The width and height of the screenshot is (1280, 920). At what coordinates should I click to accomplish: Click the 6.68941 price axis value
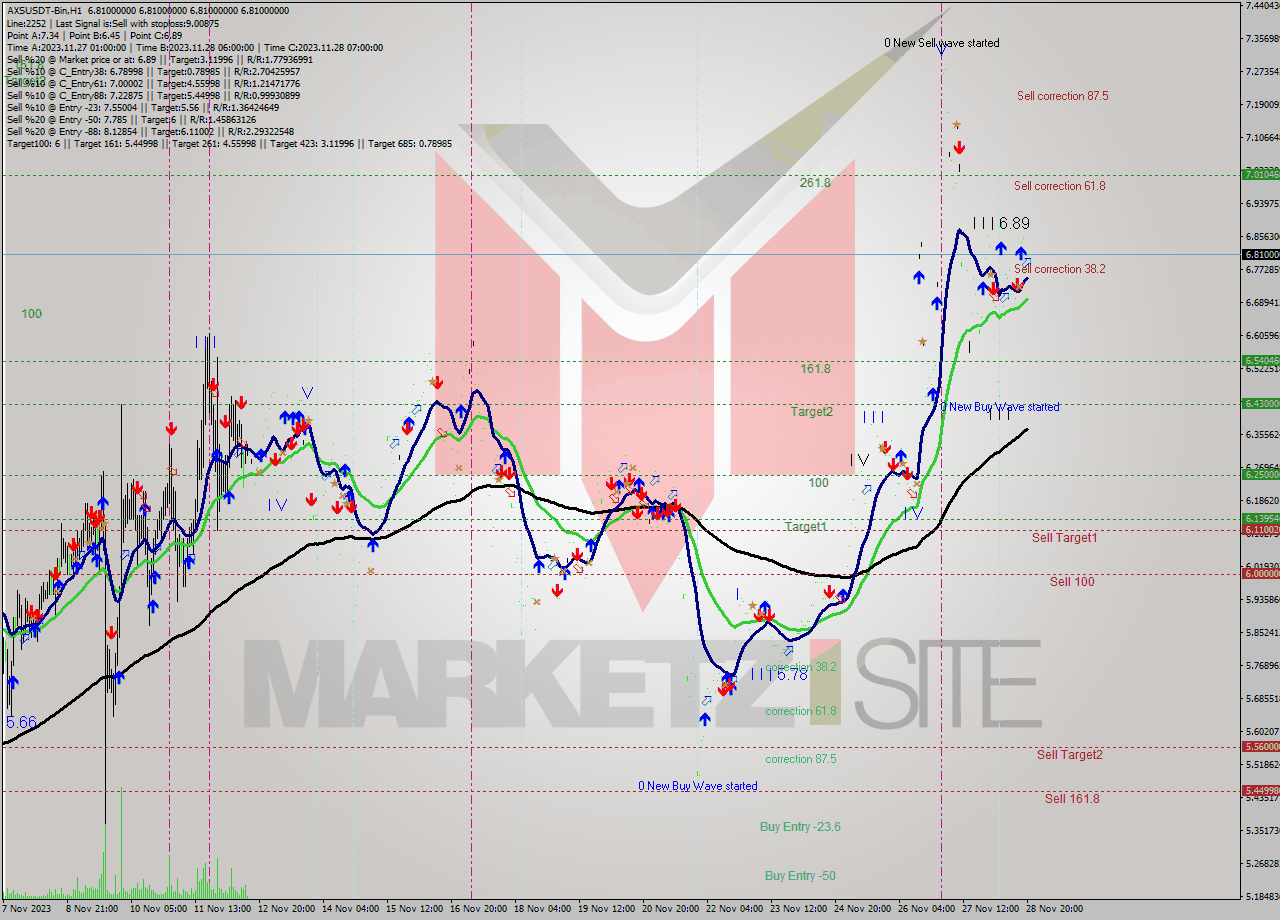coord(1261,303)
